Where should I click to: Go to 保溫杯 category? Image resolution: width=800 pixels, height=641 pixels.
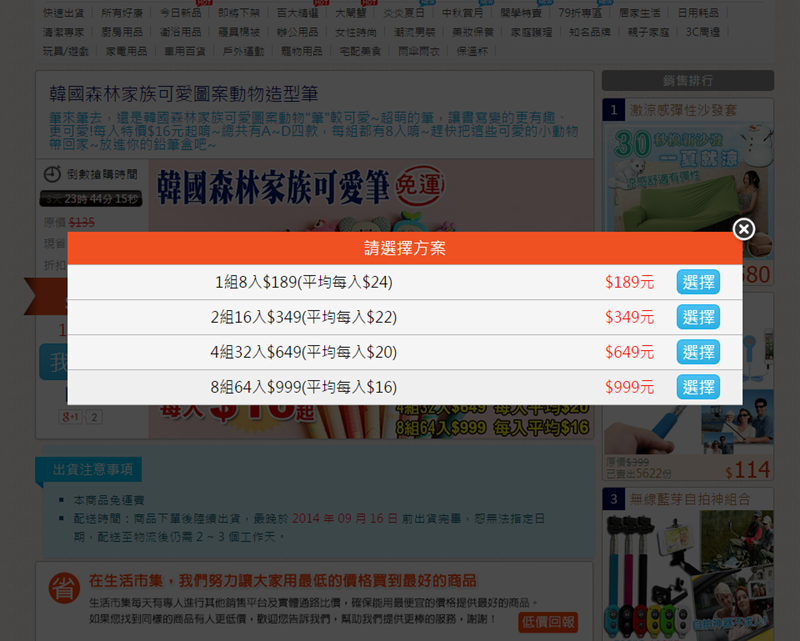(472, 52)
